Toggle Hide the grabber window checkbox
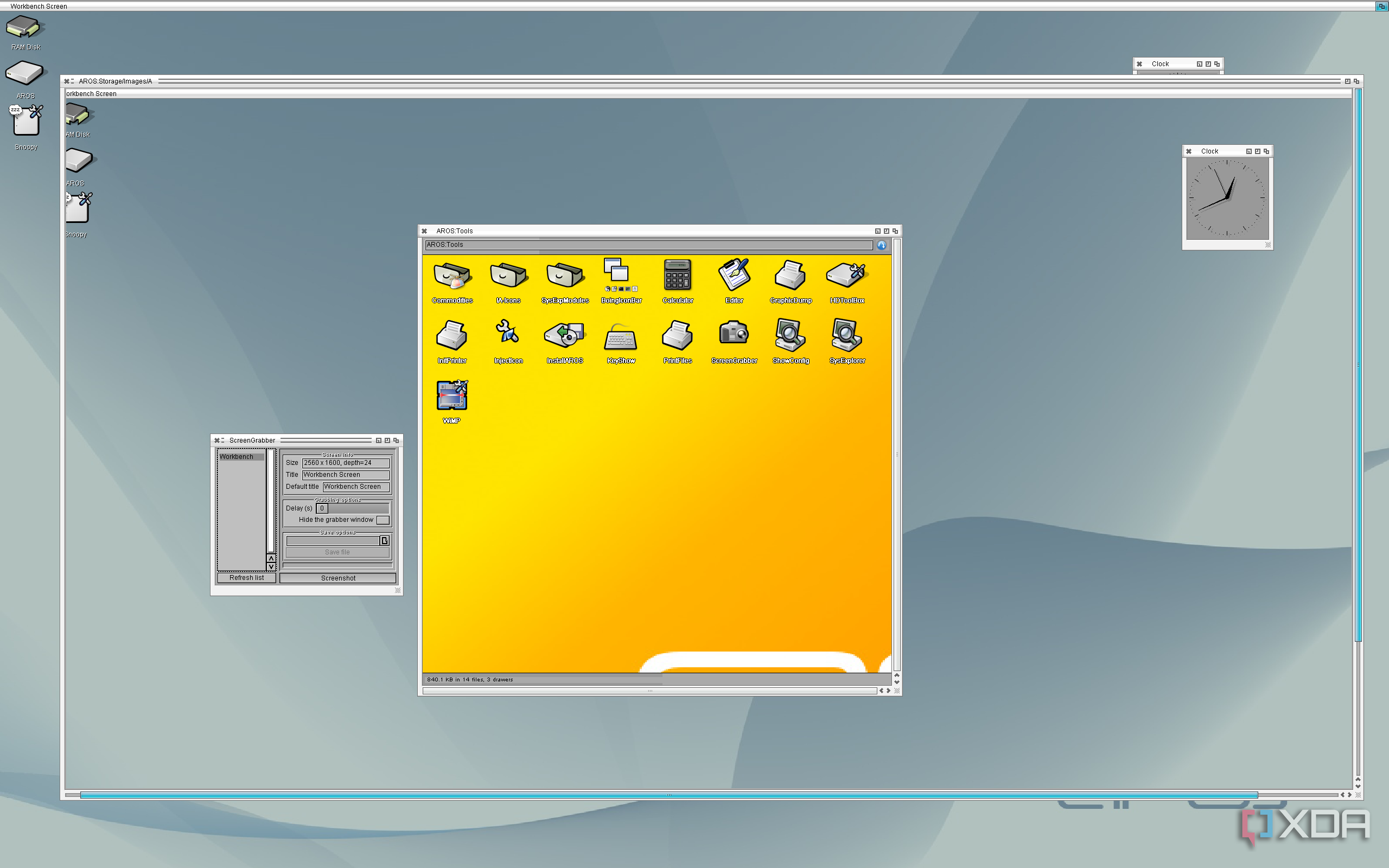The image size is (1389, 868). click(383, 520)
